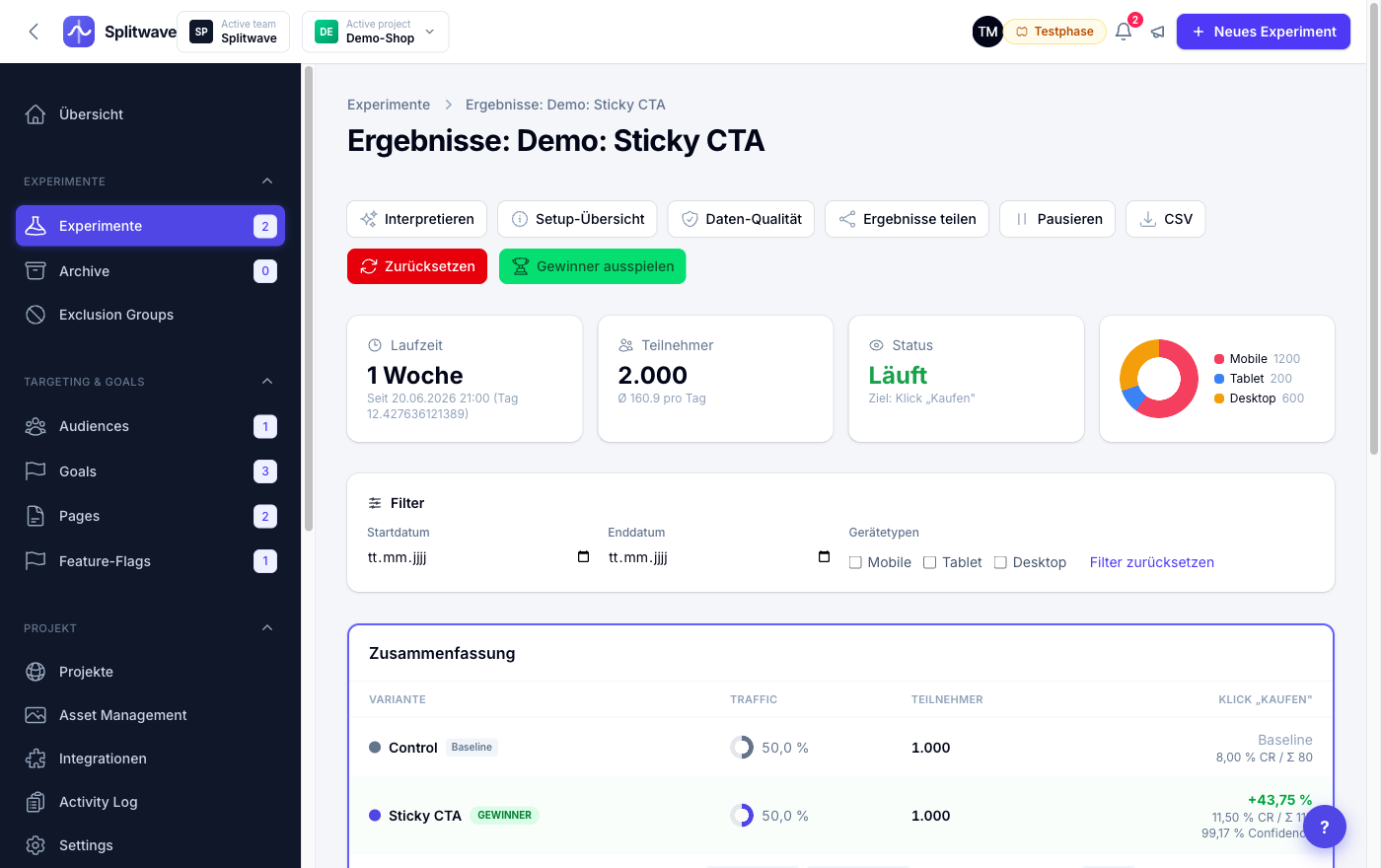Click the Gewinner ausspielen button

(593, 266)
